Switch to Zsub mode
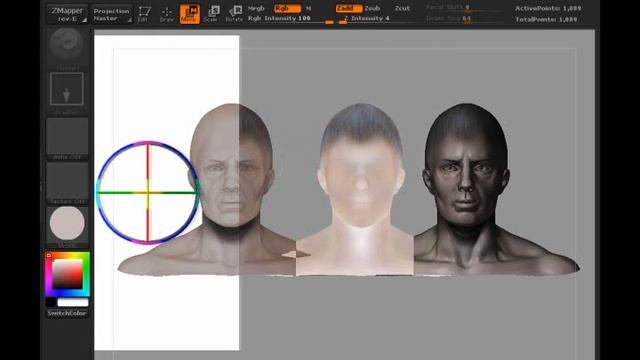640x360 pixels. pyautogui.click(x=372, y=8)
